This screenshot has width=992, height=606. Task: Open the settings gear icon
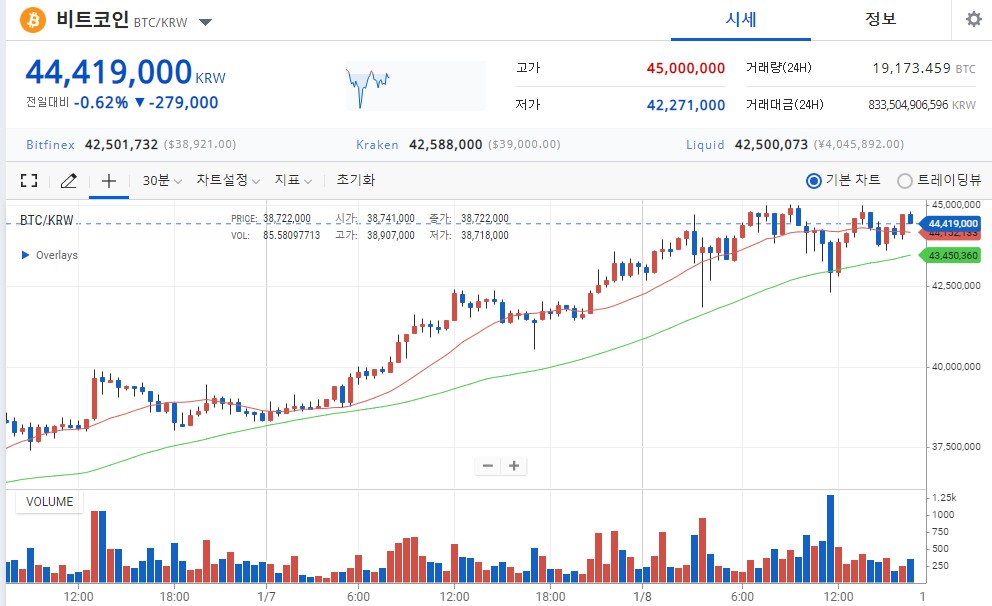tap(974, 19)
